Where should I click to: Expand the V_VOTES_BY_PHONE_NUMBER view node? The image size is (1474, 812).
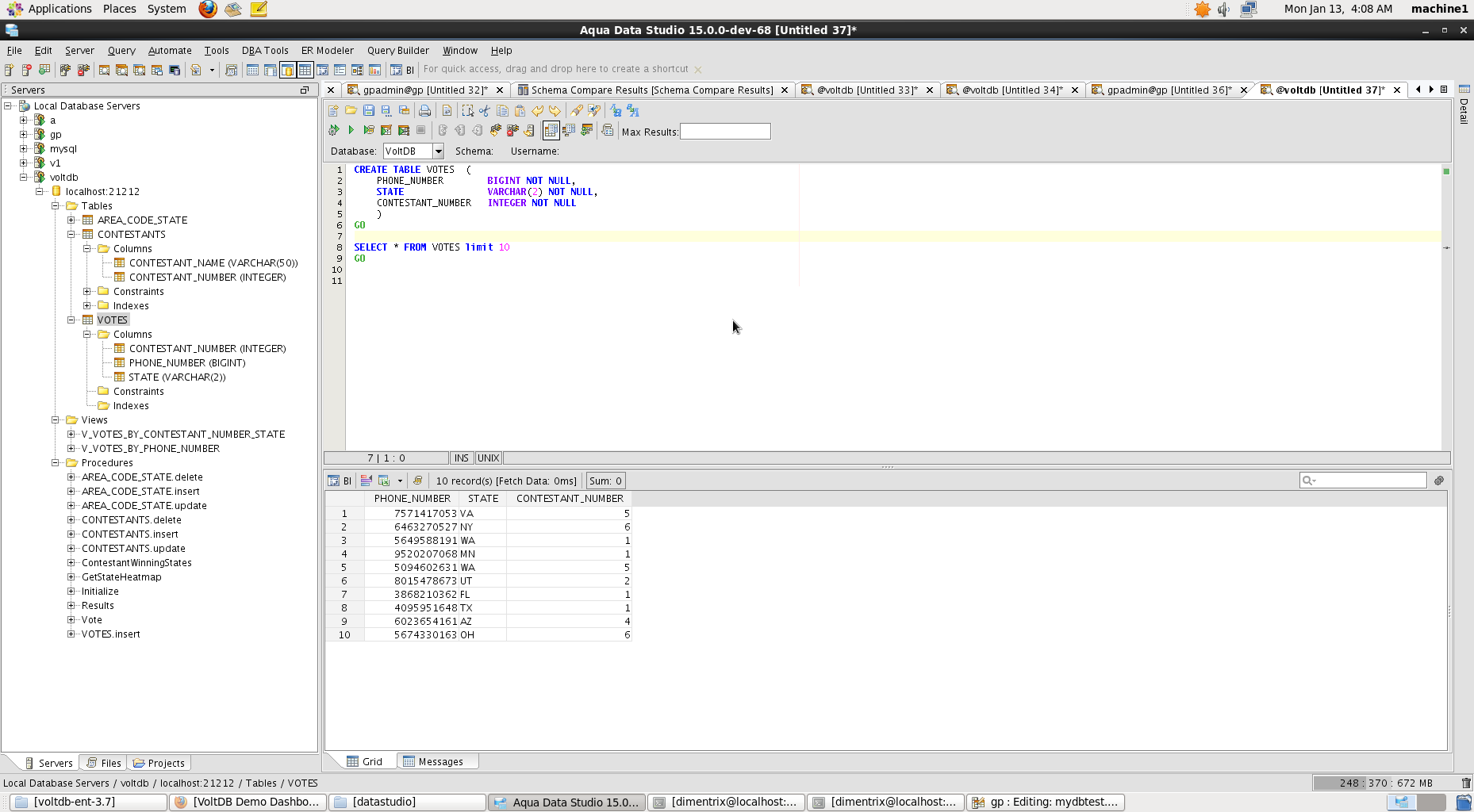71,449
